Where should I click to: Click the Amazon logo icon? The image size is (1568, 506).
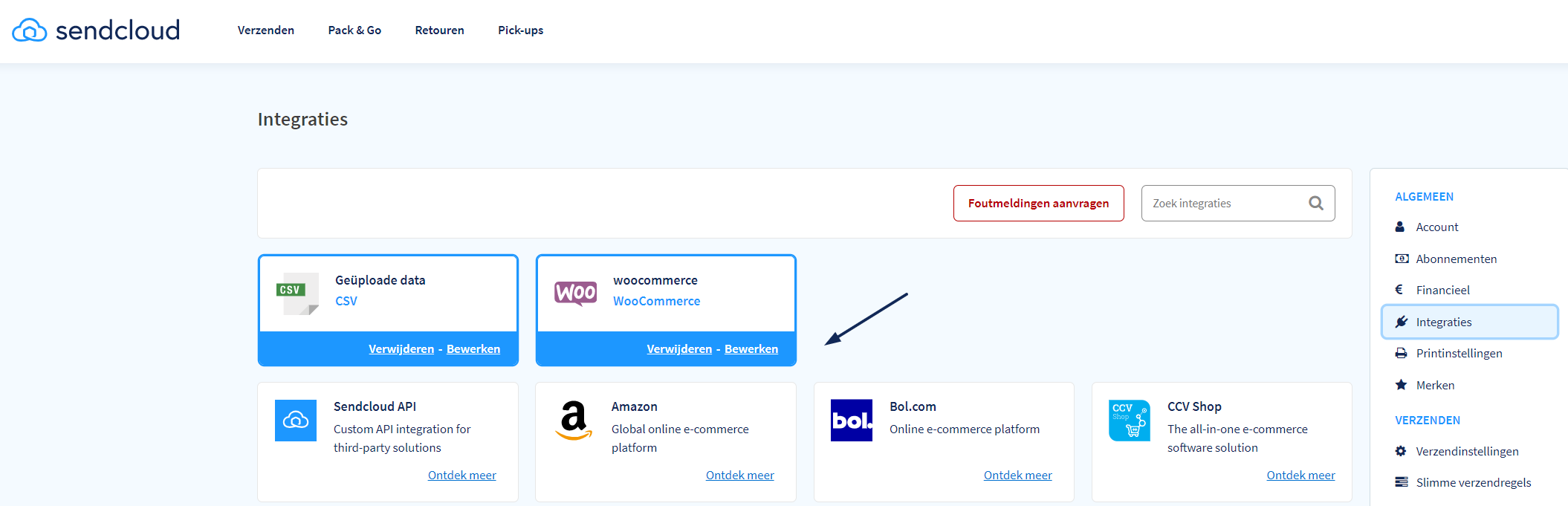pos(574,421)
